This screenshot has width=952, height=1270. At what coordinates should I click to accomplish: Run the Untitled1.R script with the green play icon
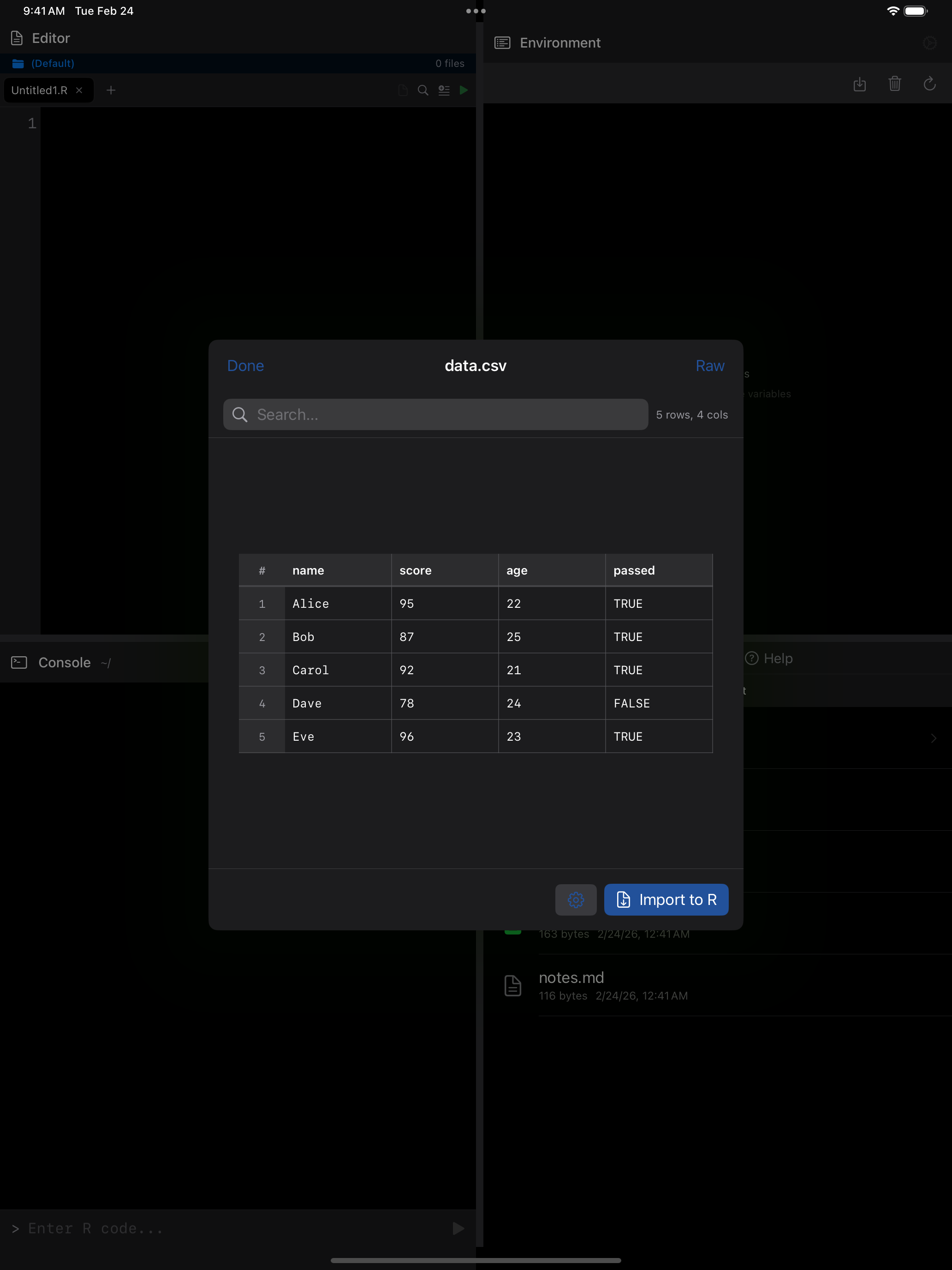pos(464,90)
